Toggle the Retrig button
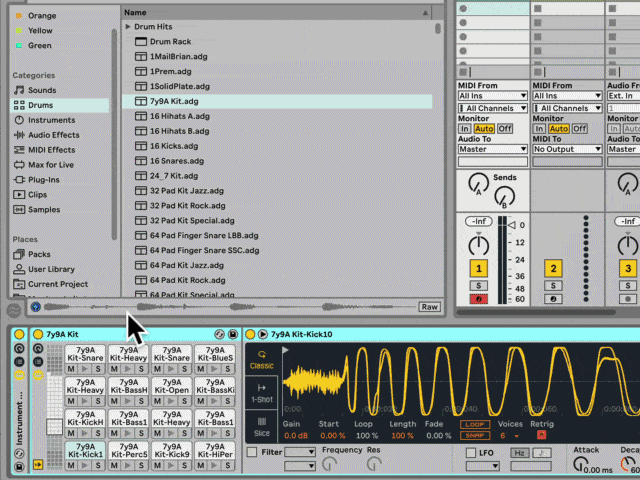Screen dimensions: 640x480 [x=541, y=435]
